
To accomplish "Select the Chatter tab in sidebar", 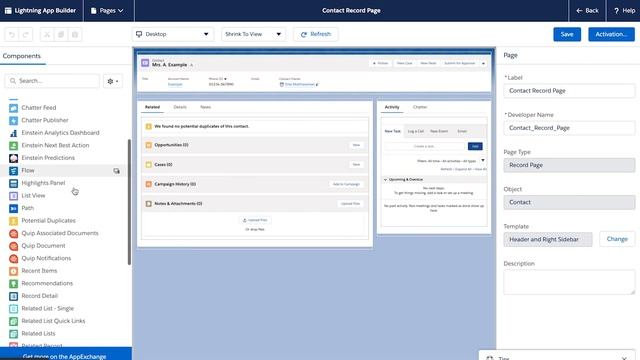I will [x=420, y=107].
